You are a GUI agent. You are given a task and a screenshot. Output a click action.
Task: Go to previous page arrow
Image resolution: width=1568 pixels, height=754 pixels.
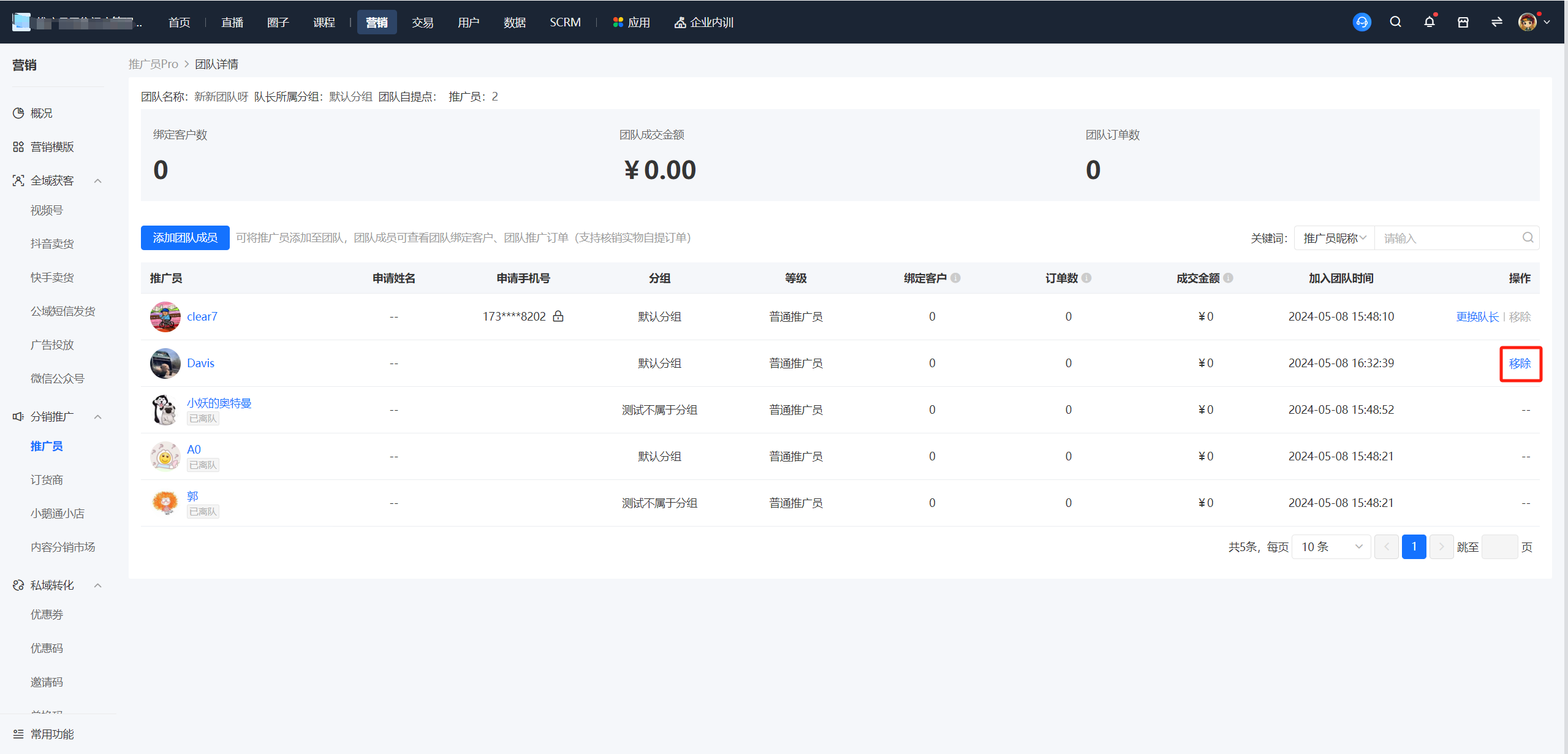[1386, 547]
